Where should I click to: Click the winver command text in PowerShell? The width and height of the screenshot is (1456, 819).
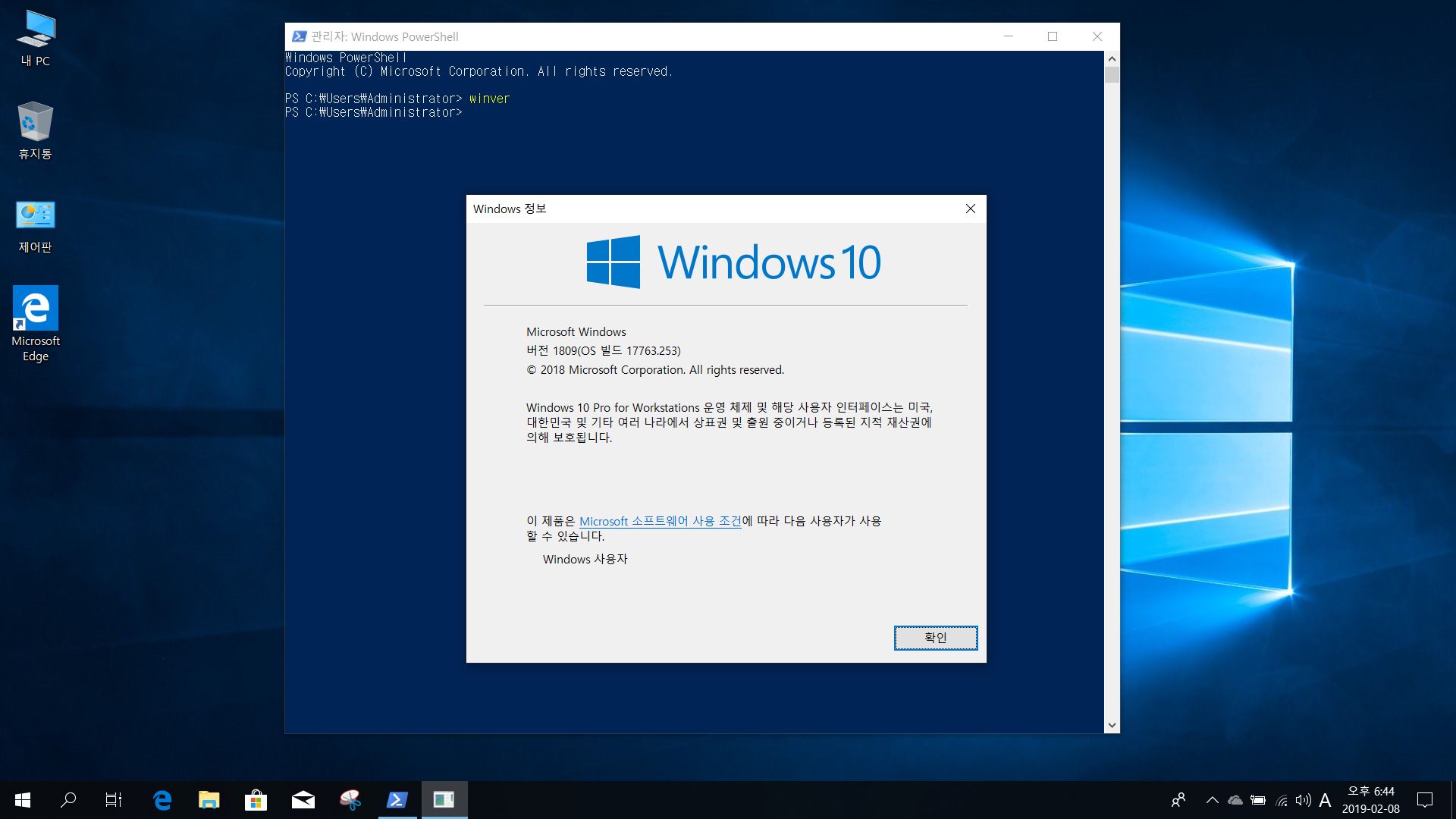pyautogui.click(x=489, y=99)
